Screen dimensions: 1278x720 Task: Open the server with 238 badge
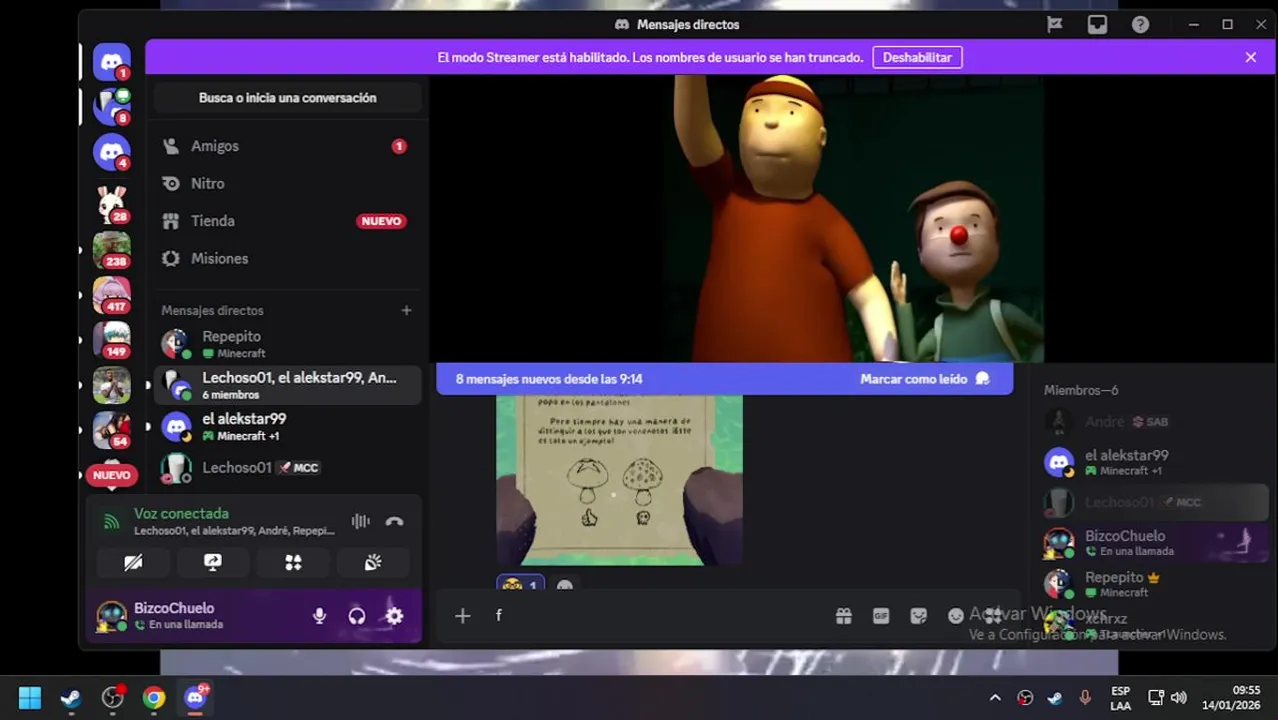[111, 250]
